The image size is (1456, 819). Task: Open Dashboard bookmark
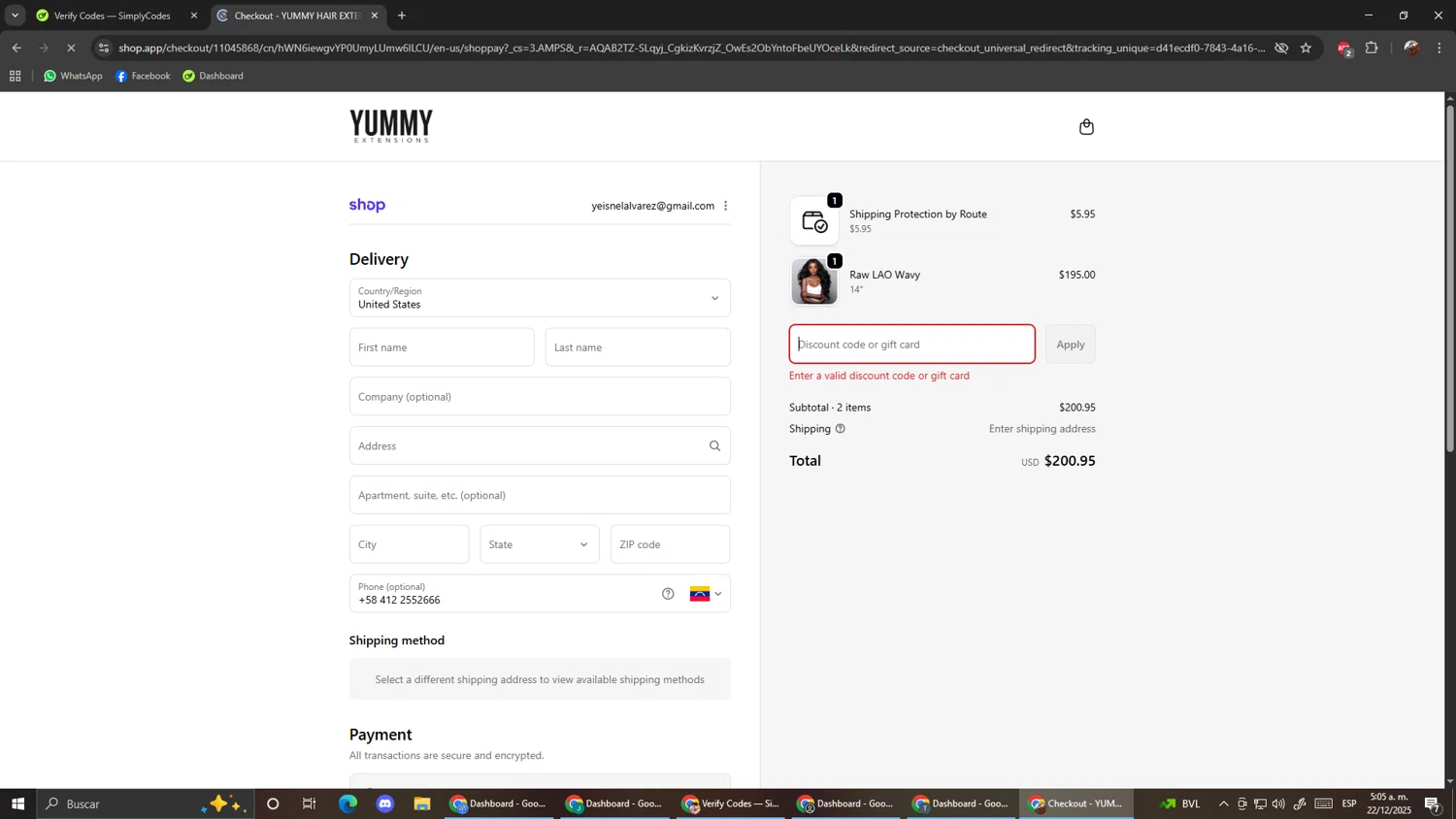pyautogui.click(x=213, y=76)
